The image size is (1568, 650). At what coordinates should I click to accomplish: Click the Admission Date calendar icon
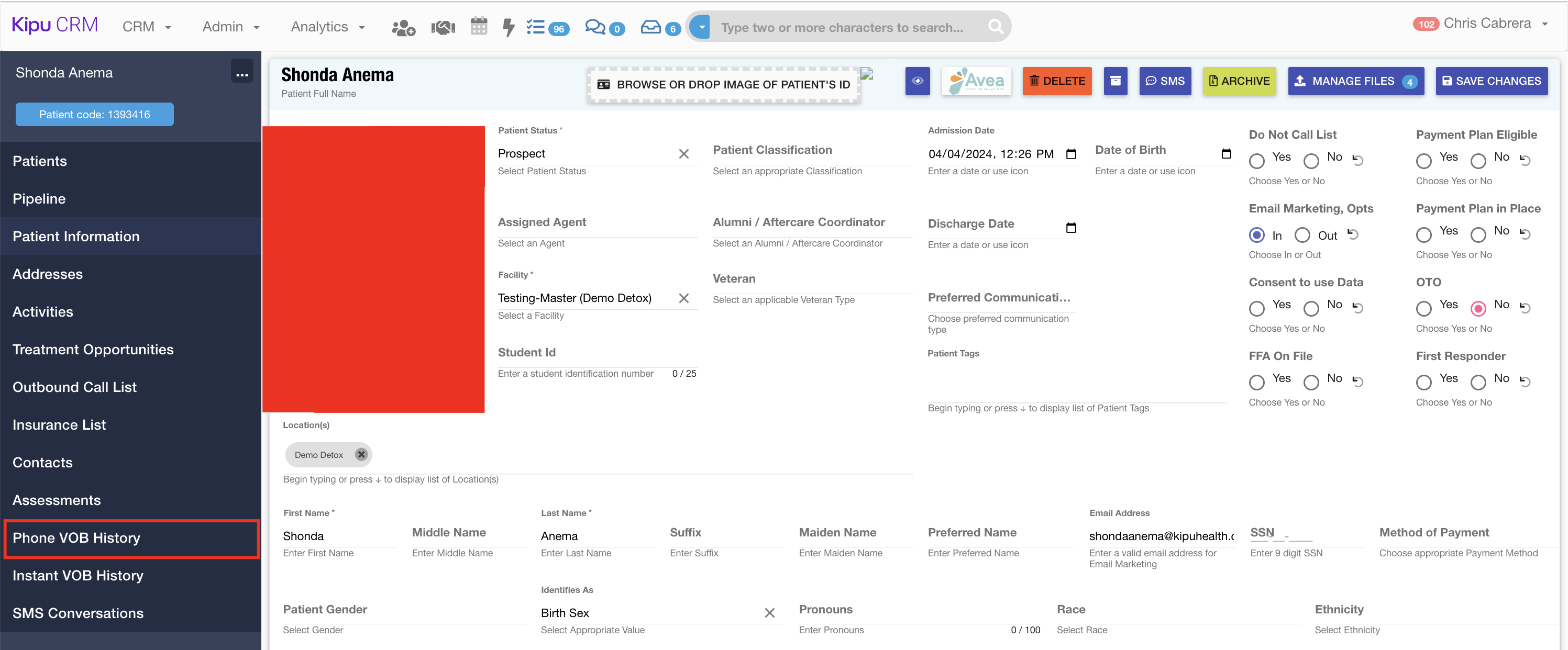[x=1070, y=154]
